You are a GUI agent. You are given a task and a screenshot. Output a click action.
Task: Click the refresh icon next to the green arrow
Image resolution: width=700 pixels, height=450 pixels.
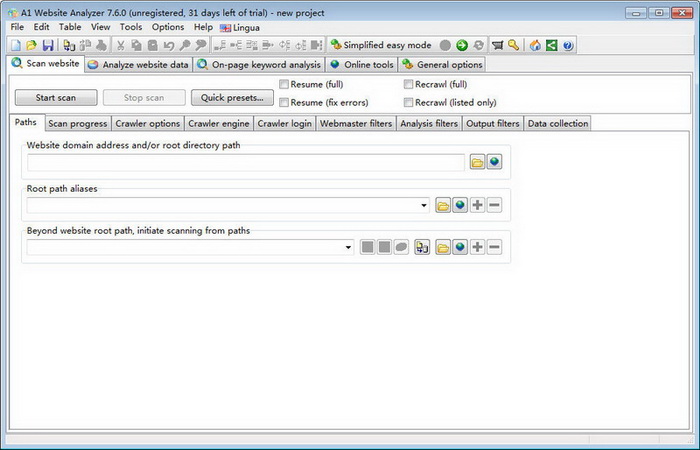479,45
